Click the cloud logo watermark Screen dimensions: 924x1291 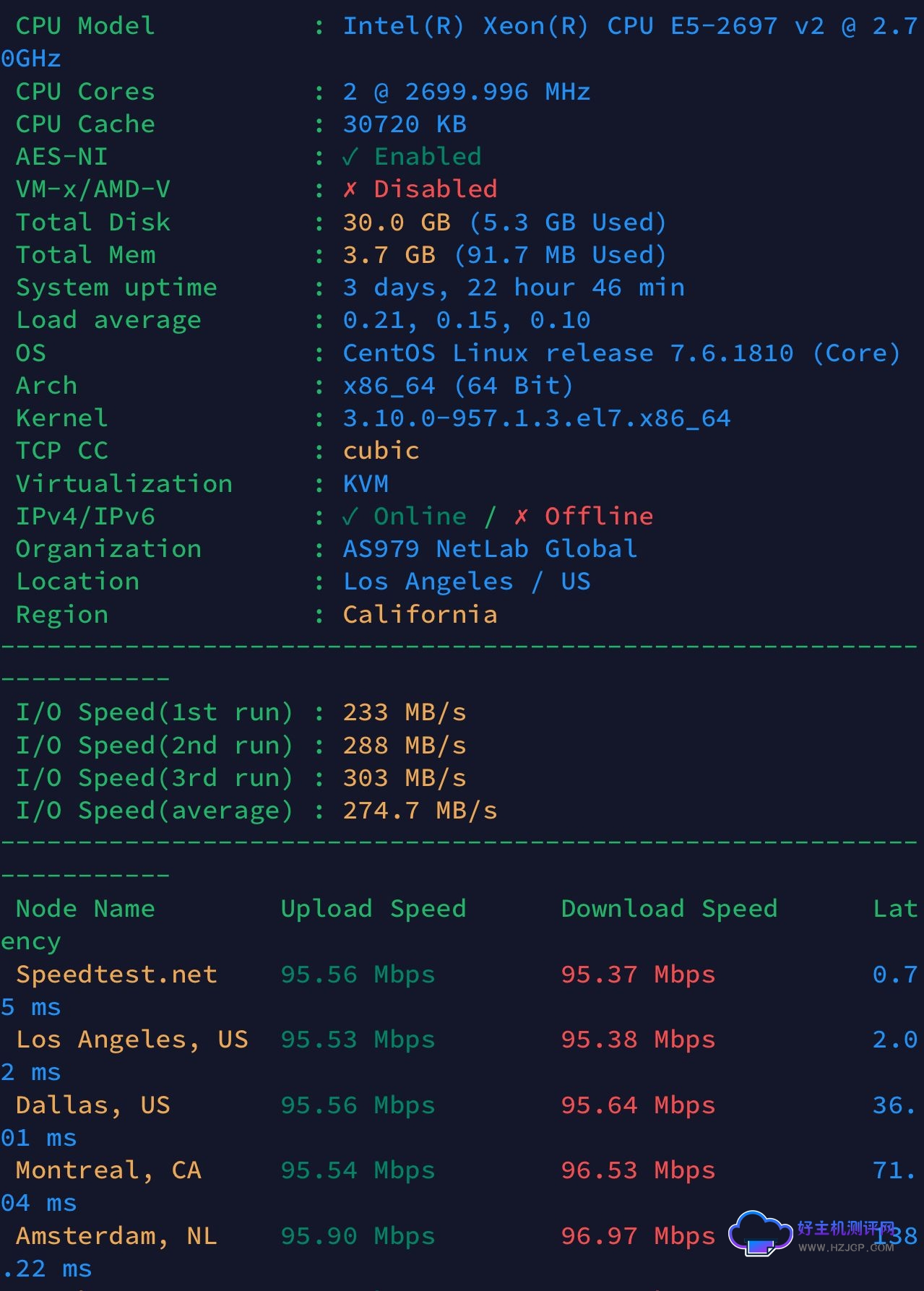point(759,1234)
